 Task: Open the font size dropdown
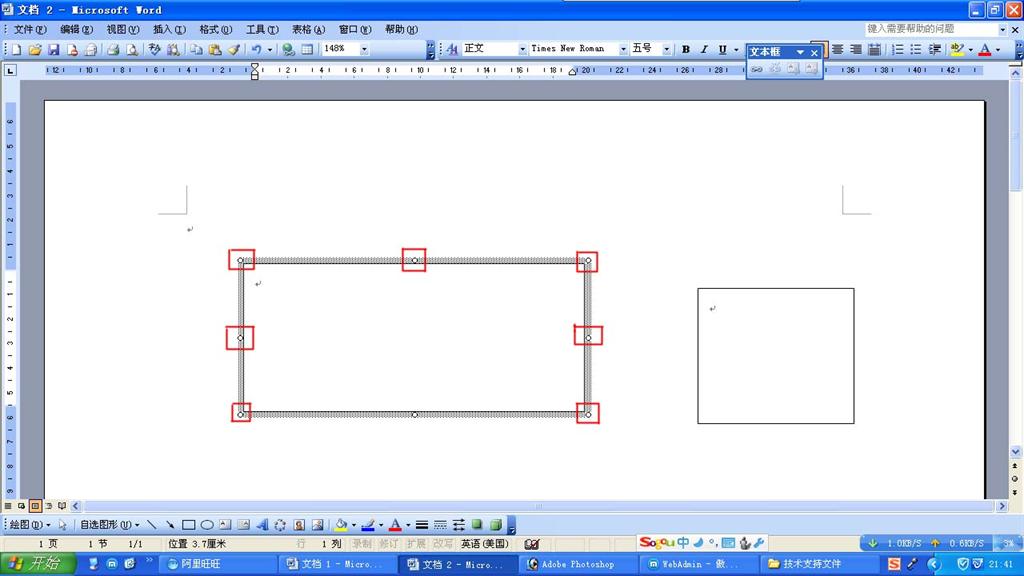667,49
